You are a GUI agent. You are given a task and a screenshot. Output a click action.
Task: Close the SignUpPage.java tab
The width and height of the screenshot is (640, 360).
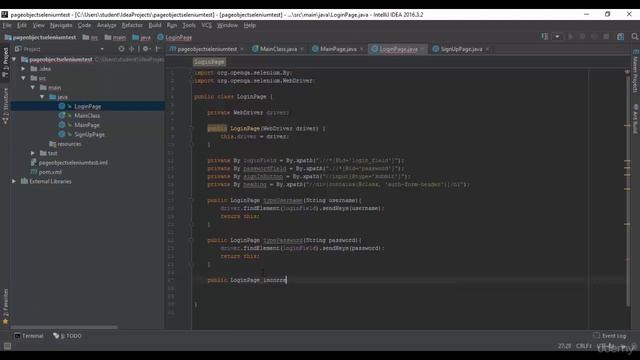[487, 49]
